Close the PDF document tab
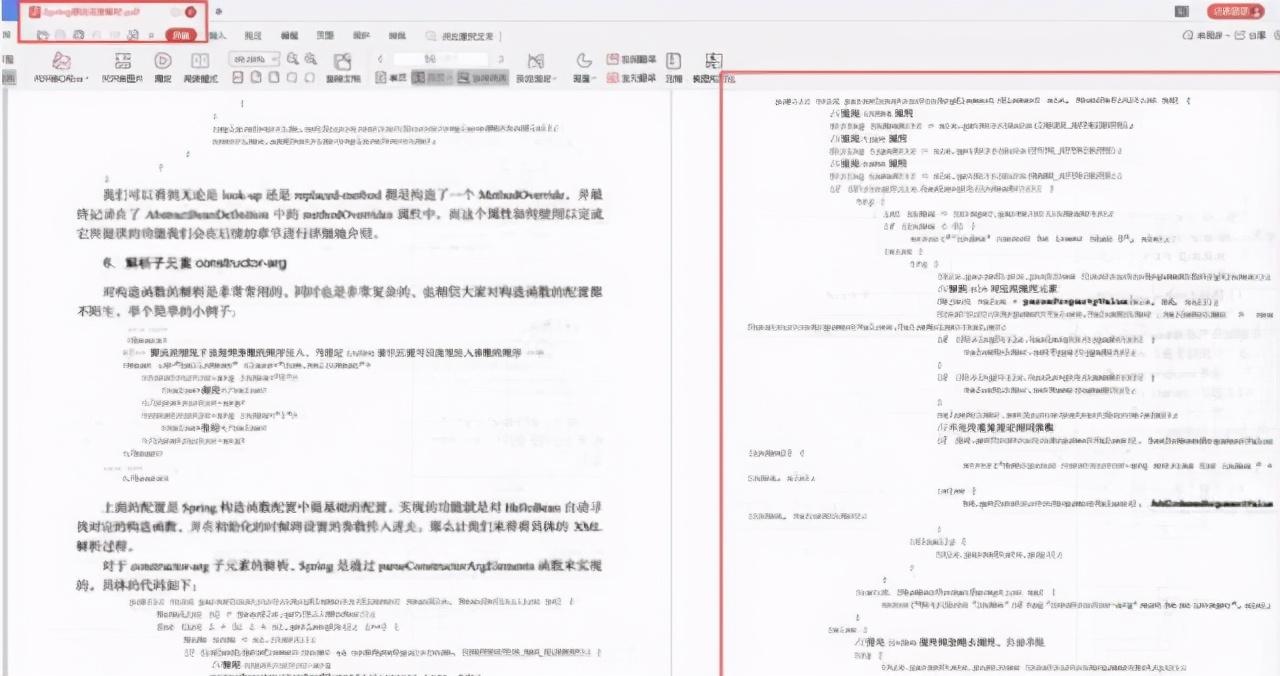The height and width of the screenshot is (676, 1280). tap(191, 11)
